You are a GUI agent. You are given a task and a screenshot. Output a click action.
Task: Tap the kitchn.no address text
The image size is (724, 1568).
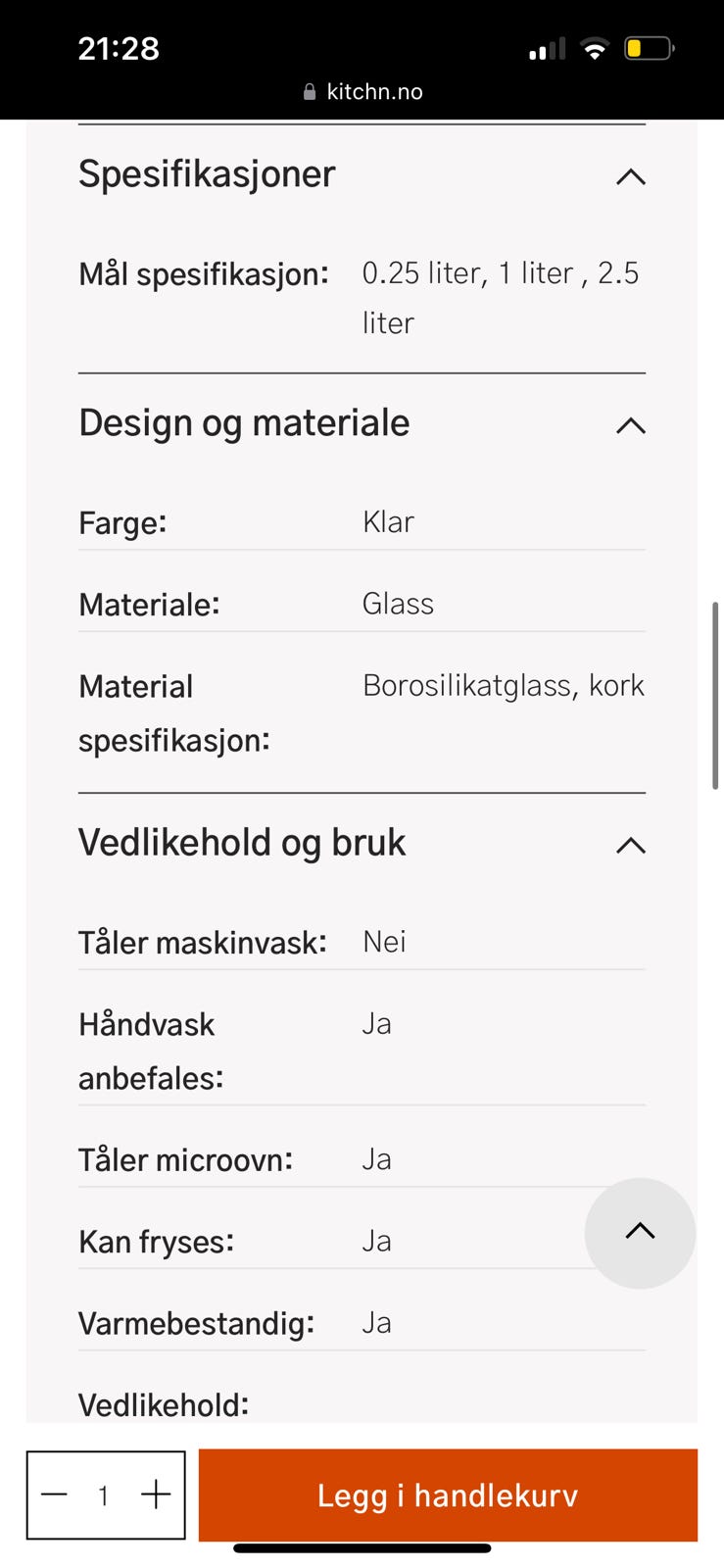coord(374,92)
